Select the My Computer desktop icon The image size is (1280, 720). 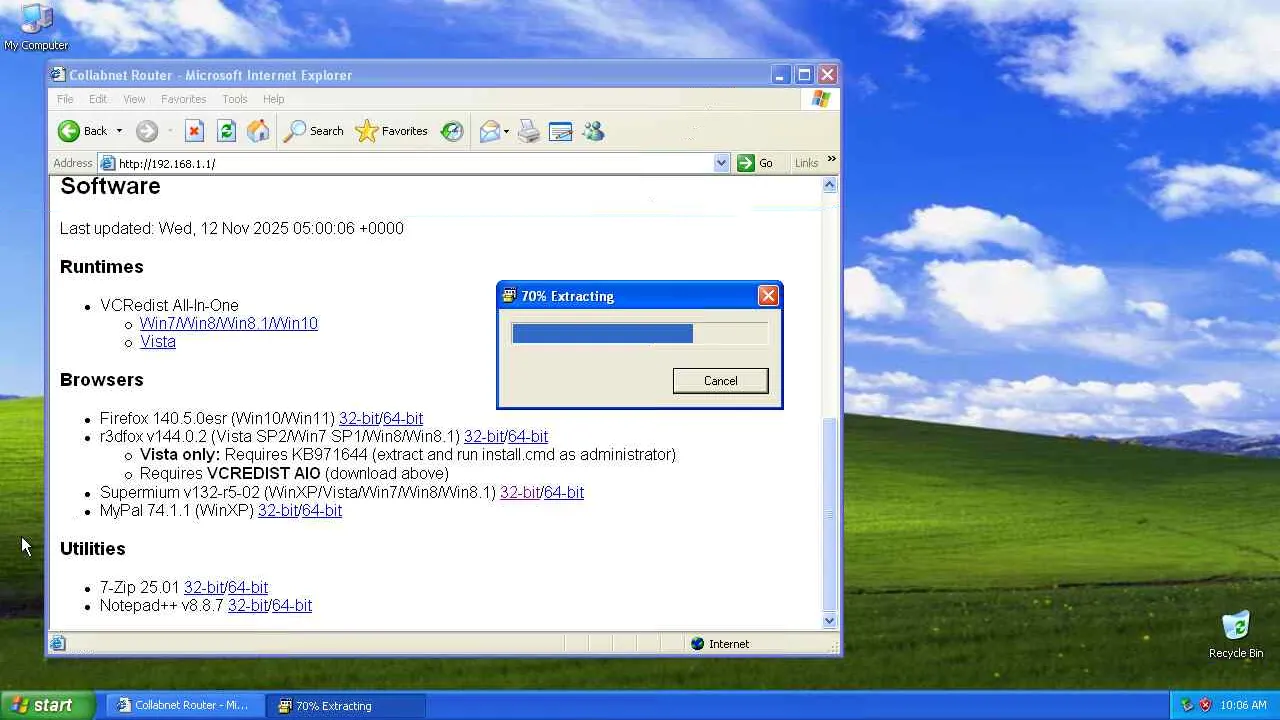[36, 28]
